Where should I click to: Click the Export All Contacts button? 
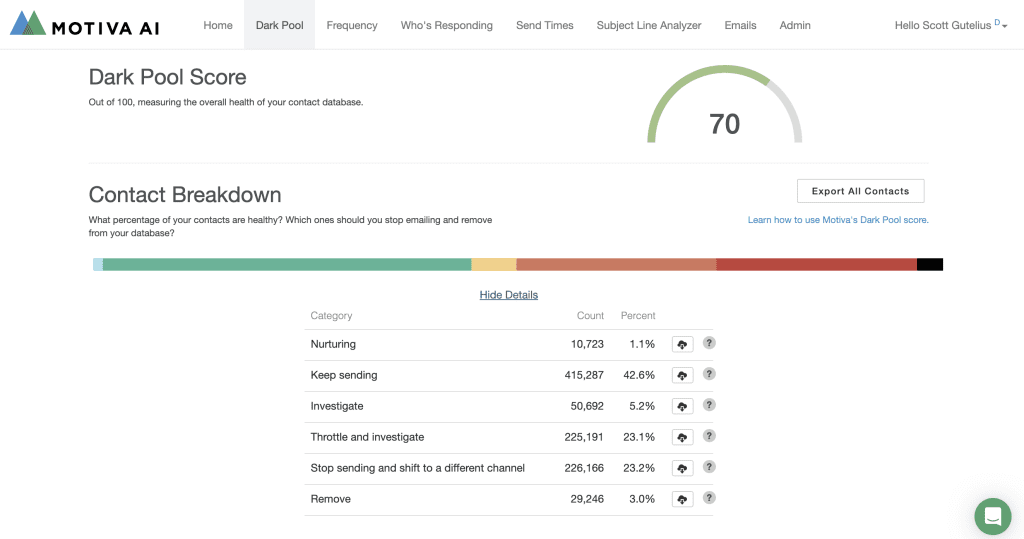point(860,191)
